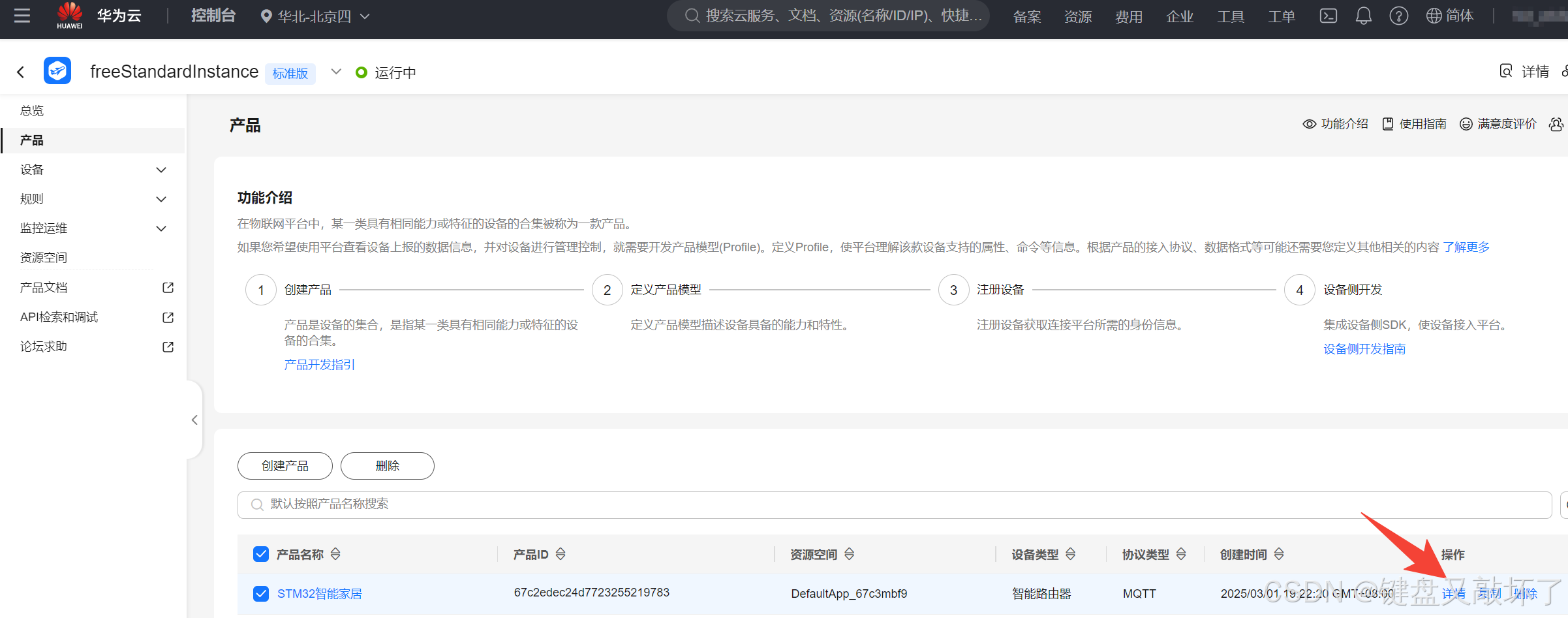This screenshot has width=1568, height=618.
Task: Open the 华北-北京四 region dropdown
Action: pos(314,16)
